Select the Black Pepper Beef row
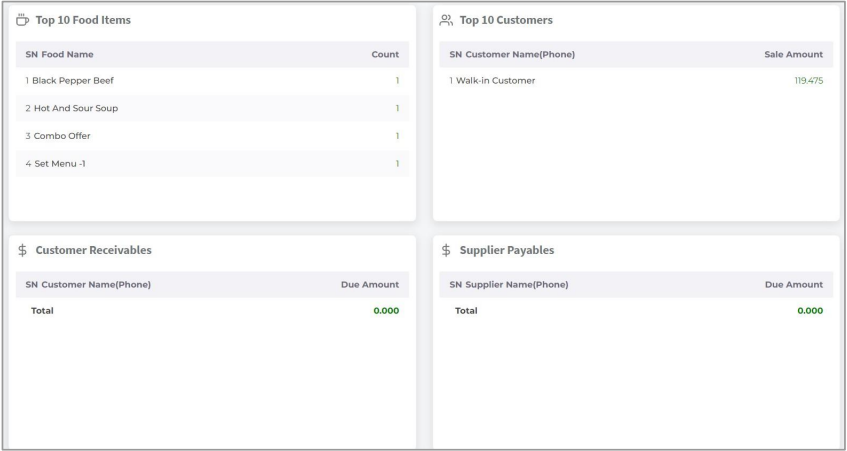 point(212,80)
